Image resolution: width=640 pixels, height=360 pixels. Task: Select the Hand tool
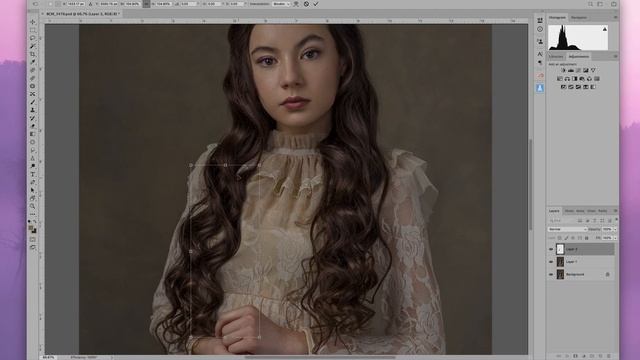click(x=33, y=198)
